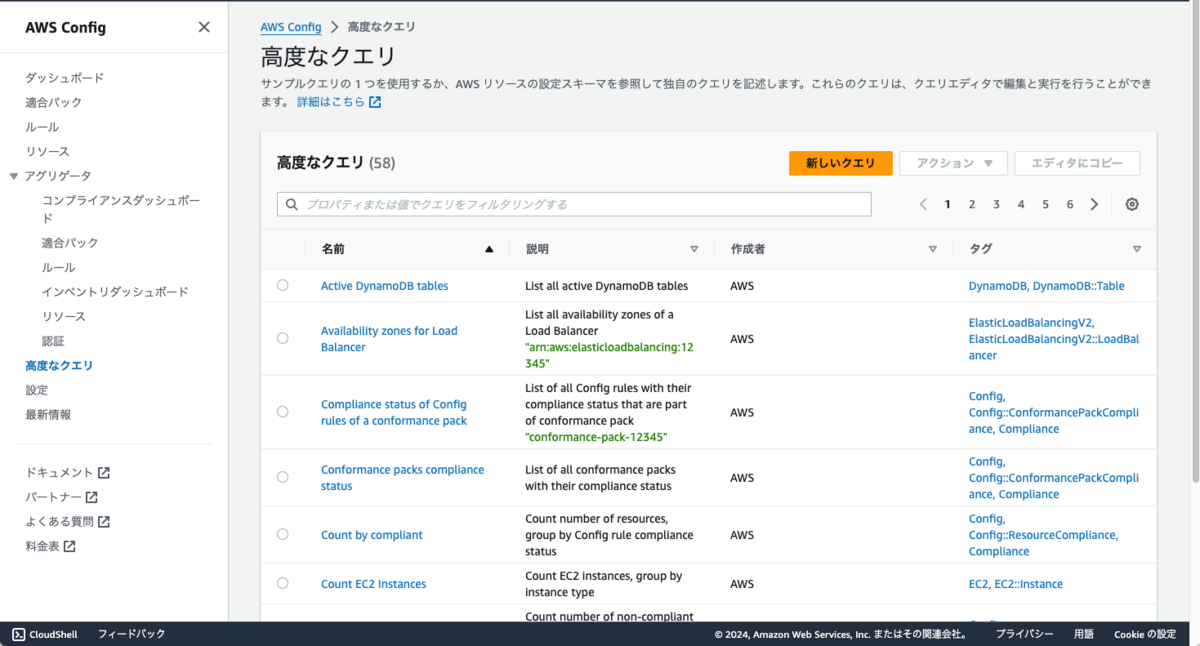Open table preferences gear icon

[x=1132, y=204]
